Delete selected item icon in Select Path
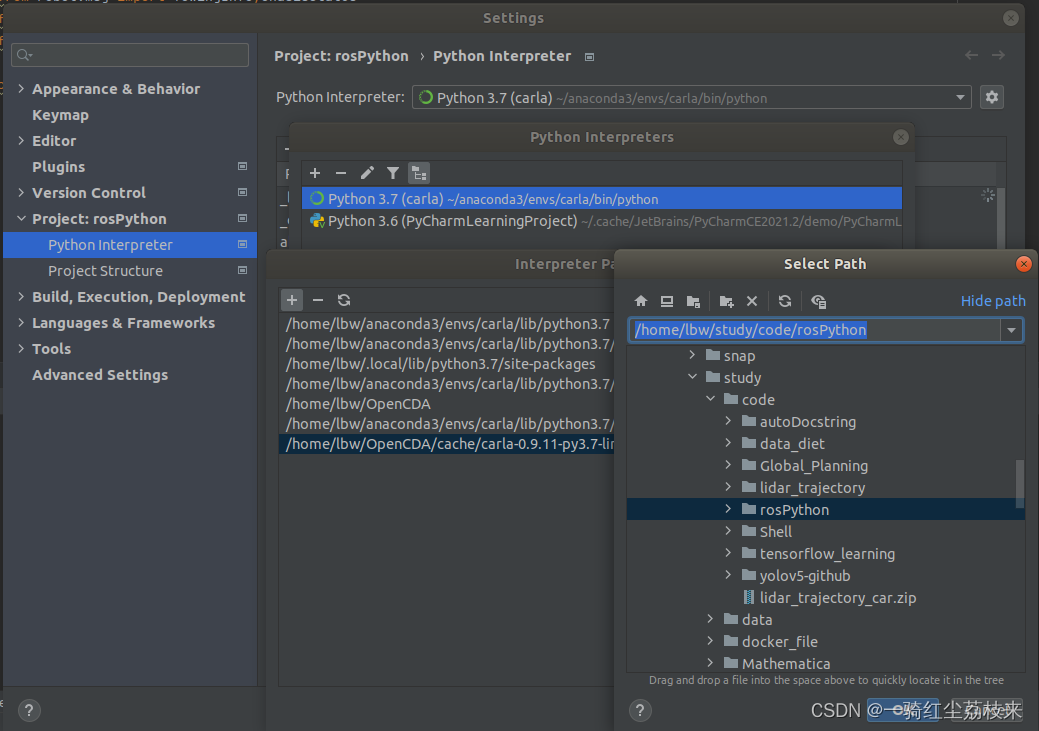 (752, 302)
